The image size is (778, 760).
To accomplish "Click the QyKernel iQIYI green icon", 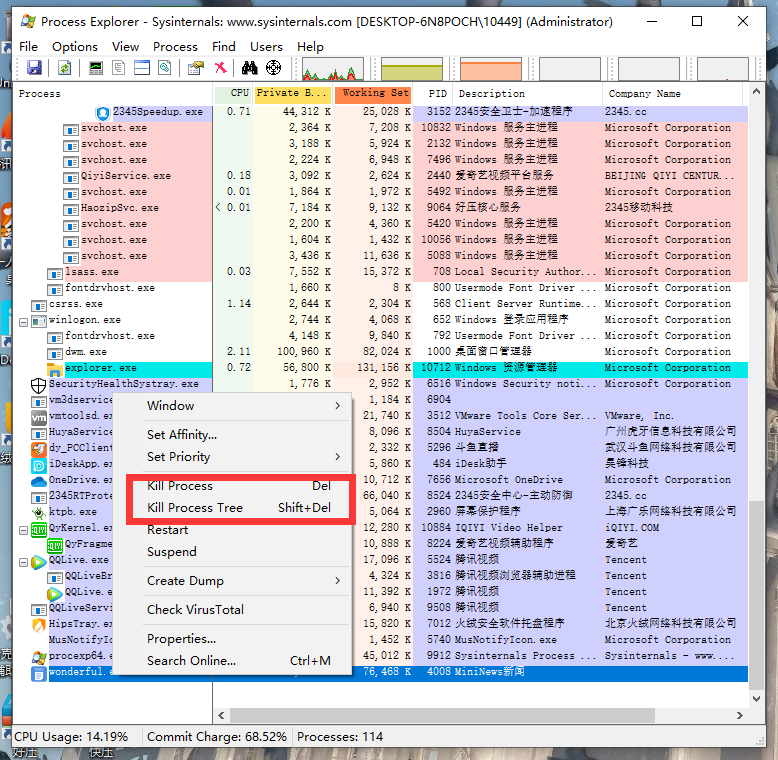I will [39, 530].
